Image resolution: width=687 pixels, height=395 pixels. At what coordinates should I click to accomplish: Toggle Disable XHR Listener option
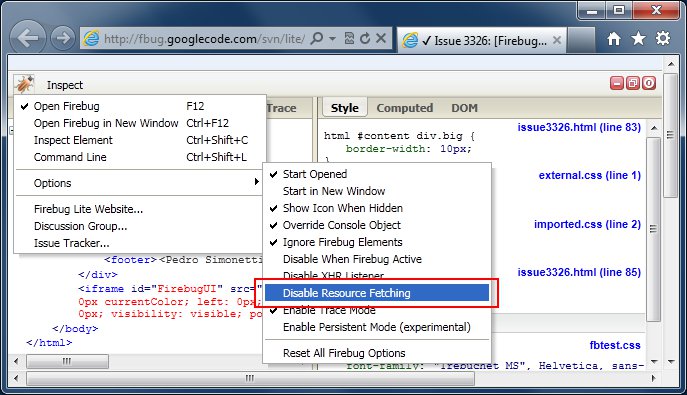[x=377, y=275]
